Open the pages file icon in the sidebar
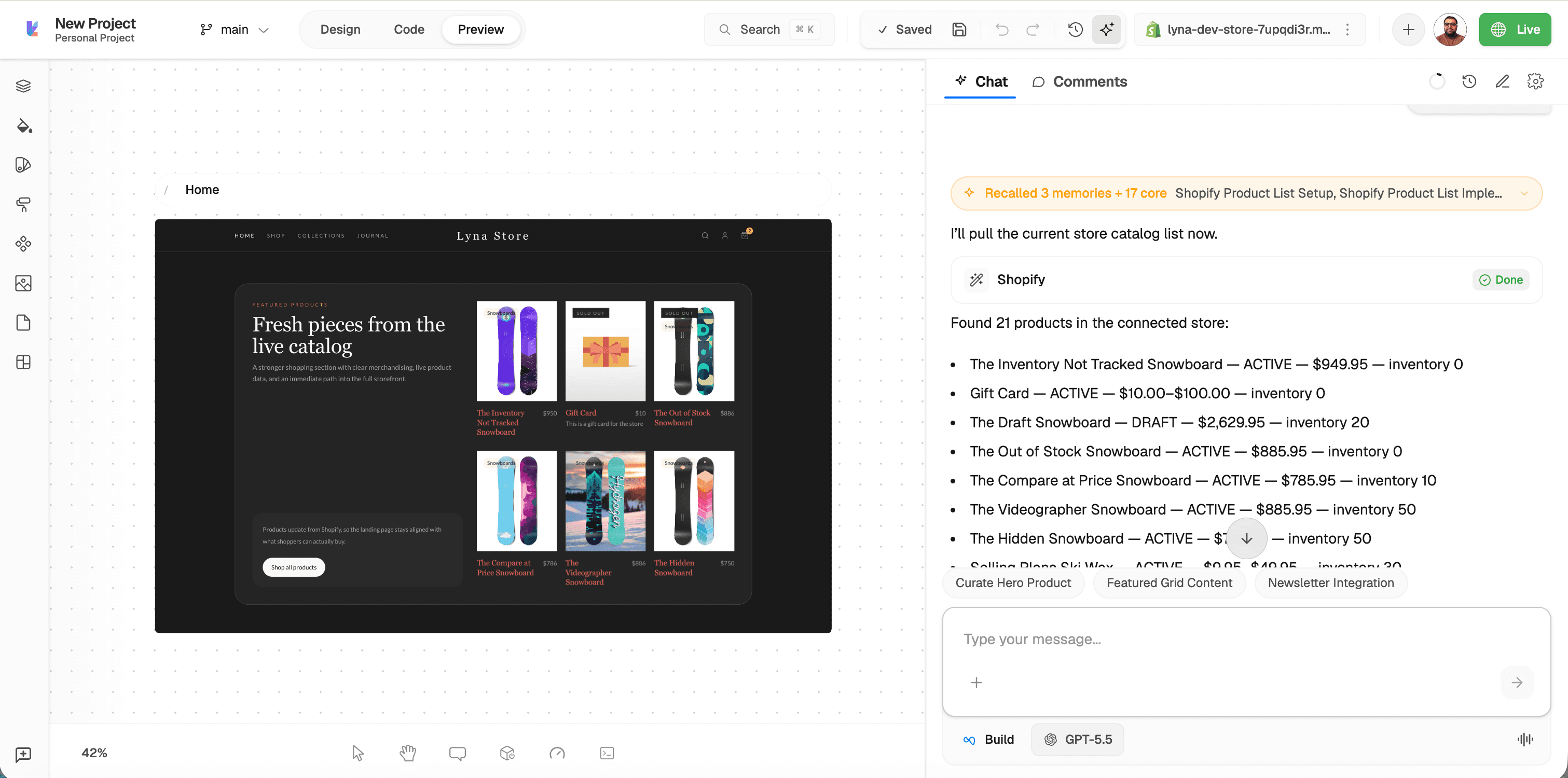Screen dimensions: 1568x778 pos(23,323)
